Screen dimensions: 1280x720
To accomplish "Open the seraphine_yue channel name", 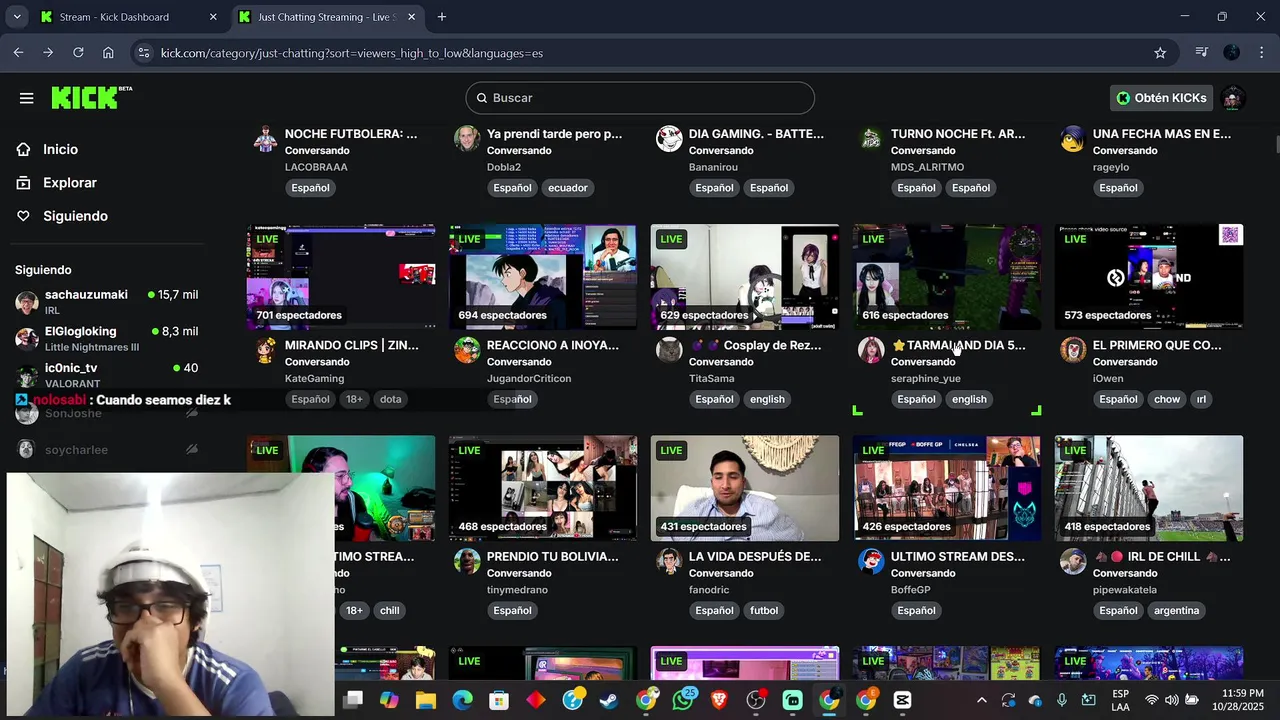I will tap(926, 379).
